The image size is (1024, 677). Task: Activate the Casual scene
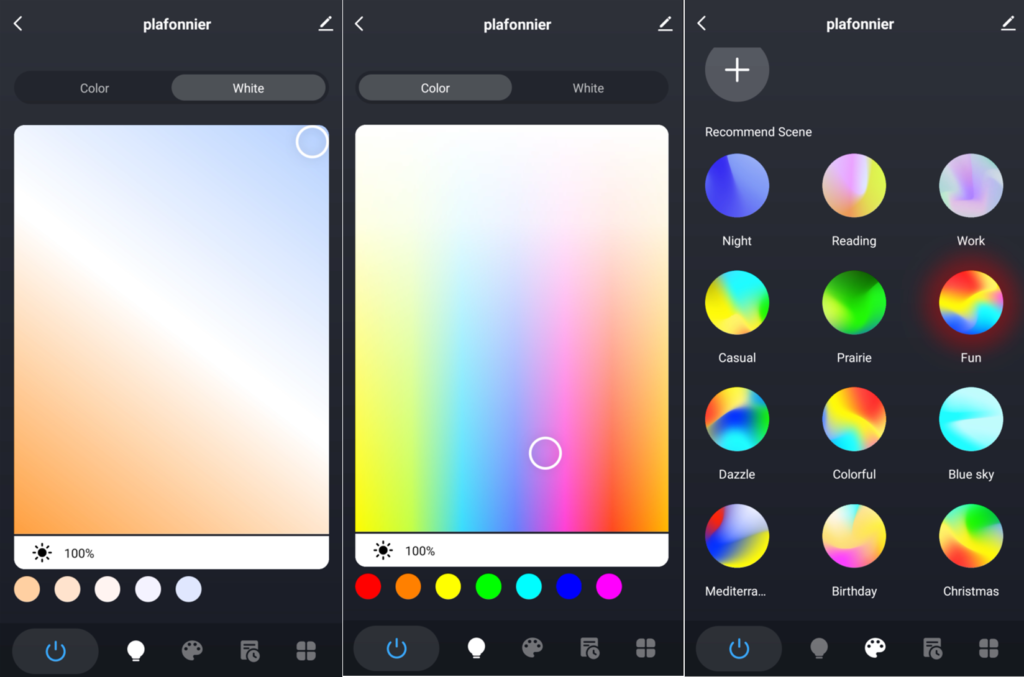[x=737, y=302]
